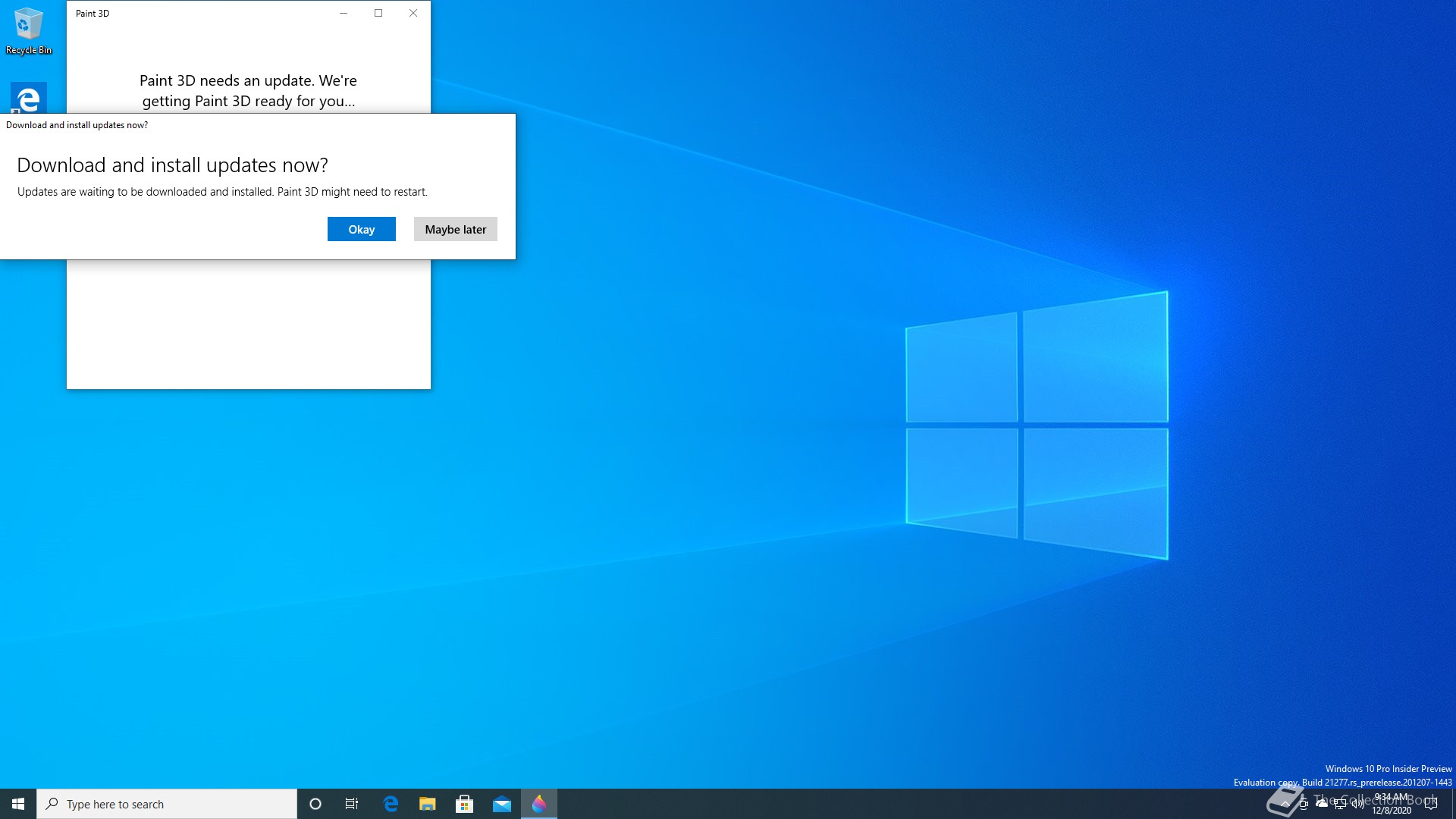Open Mail app from the taskbar
1456x819 pixels.
click(502, 804)
